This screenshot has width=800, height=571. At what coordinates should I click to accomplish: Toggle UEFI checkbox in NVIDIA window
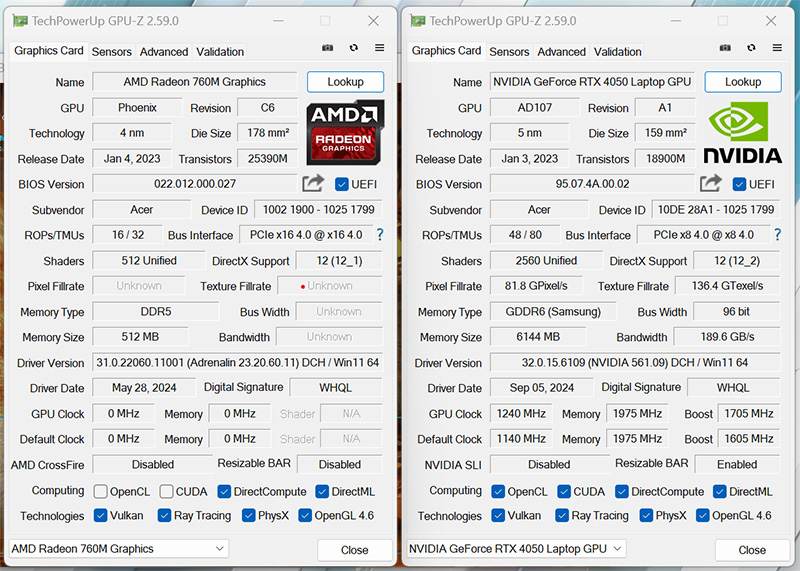(x=739, y=184)
